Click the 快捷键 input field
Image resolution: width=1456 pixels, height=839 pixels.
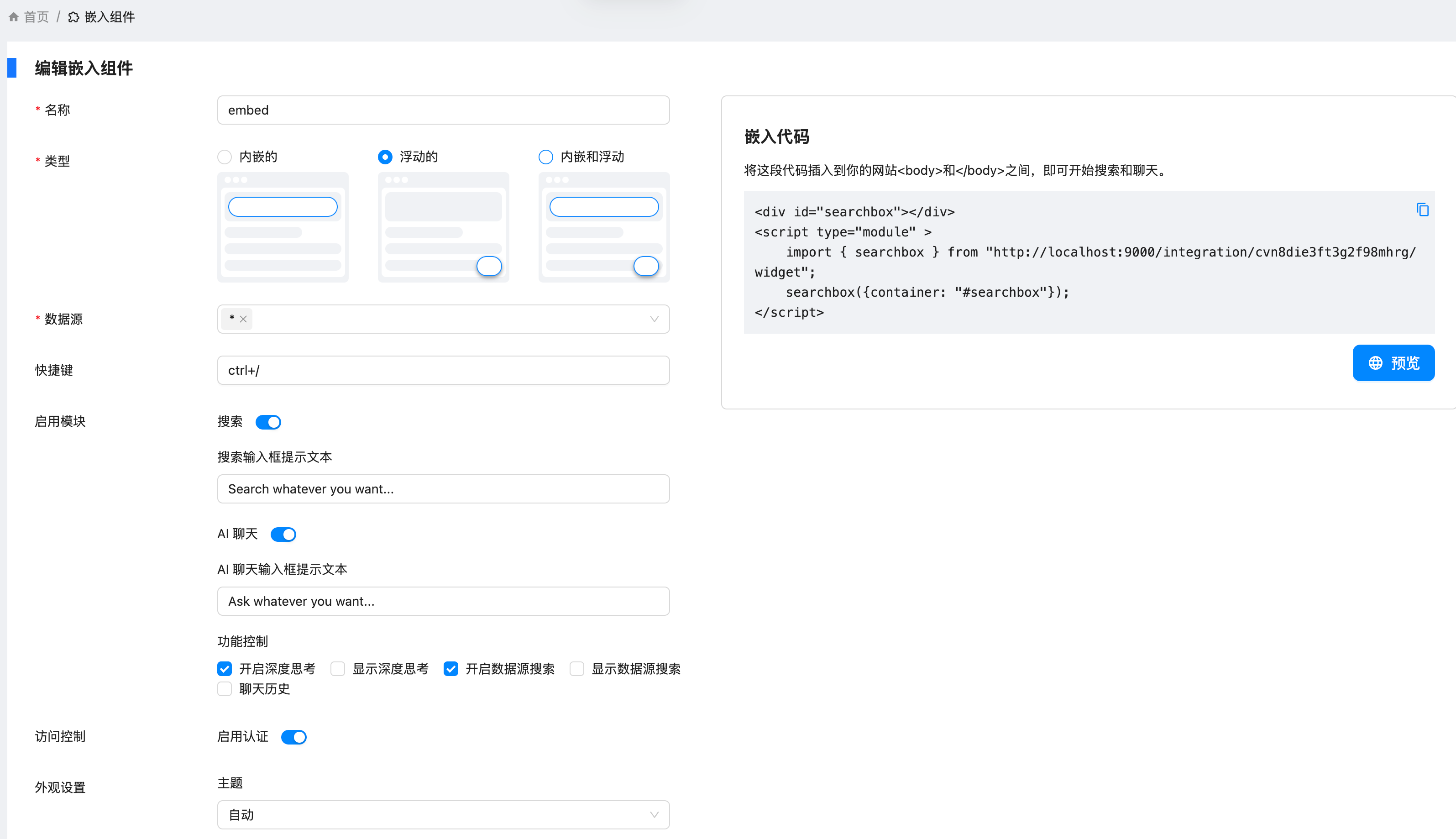tap(442, 370)
